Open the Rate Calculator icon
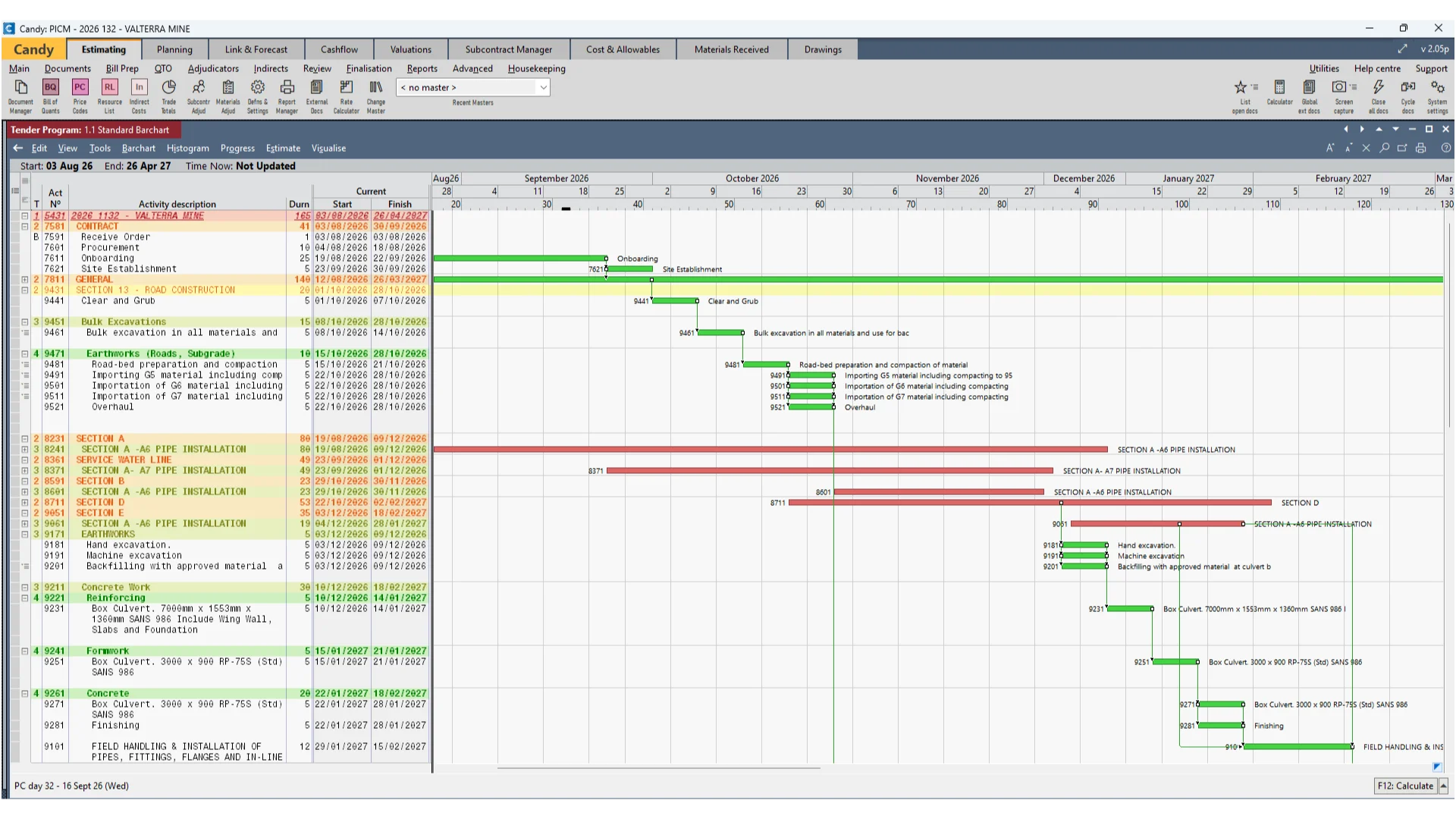Viewport: 1456px width, 819px height. (x=346, y=96)
